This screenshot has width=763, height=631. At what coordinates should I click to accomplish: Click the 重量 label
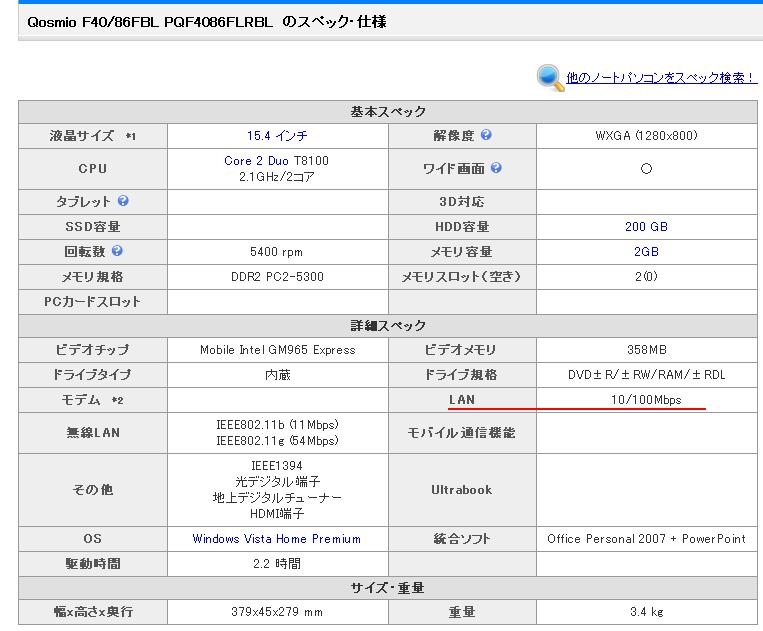pyautogui.click(x=462, y=612)
